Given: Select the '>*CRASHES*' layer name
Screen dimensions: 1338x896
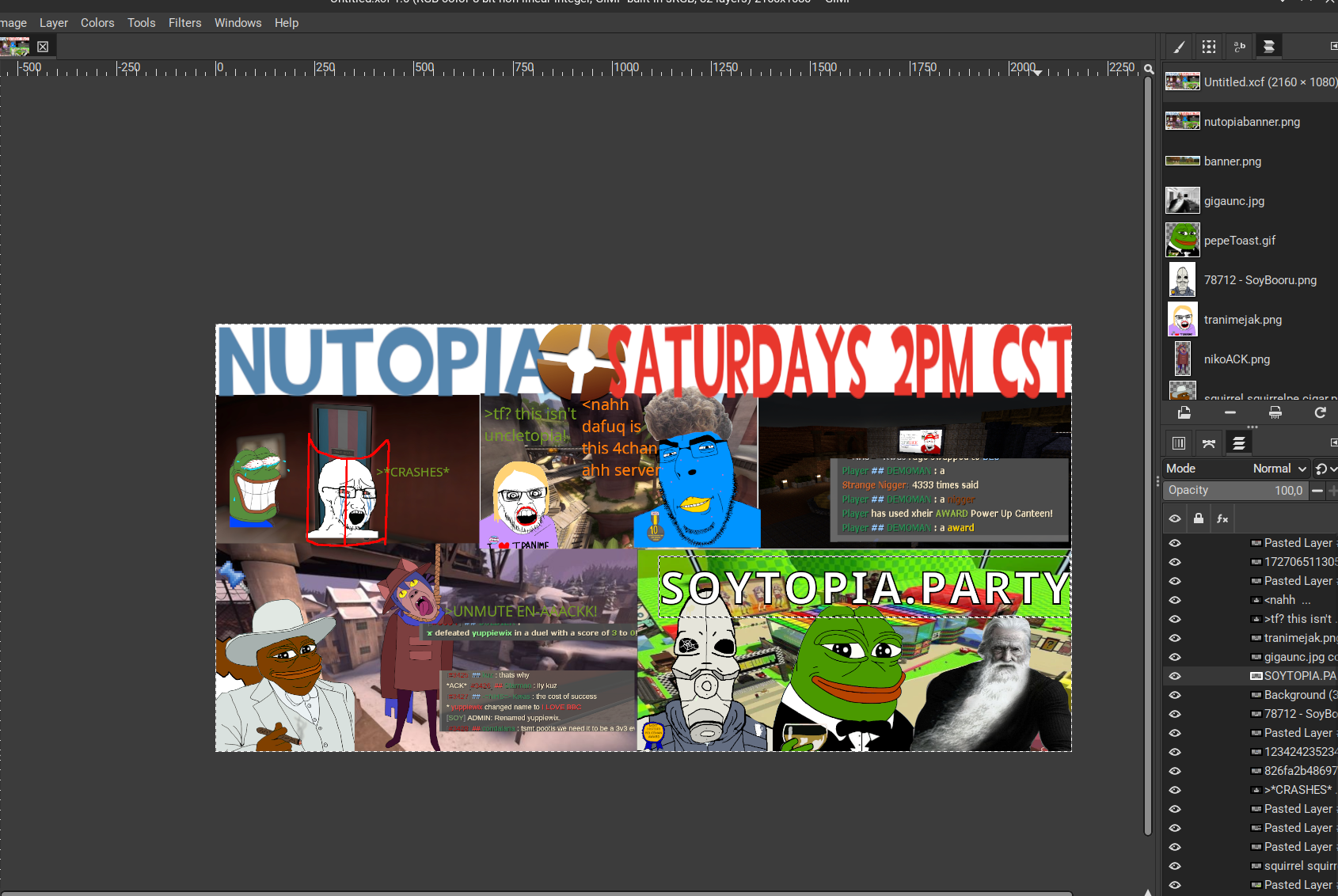Looking at the screenshot, I should click(x=1298, y=790).
